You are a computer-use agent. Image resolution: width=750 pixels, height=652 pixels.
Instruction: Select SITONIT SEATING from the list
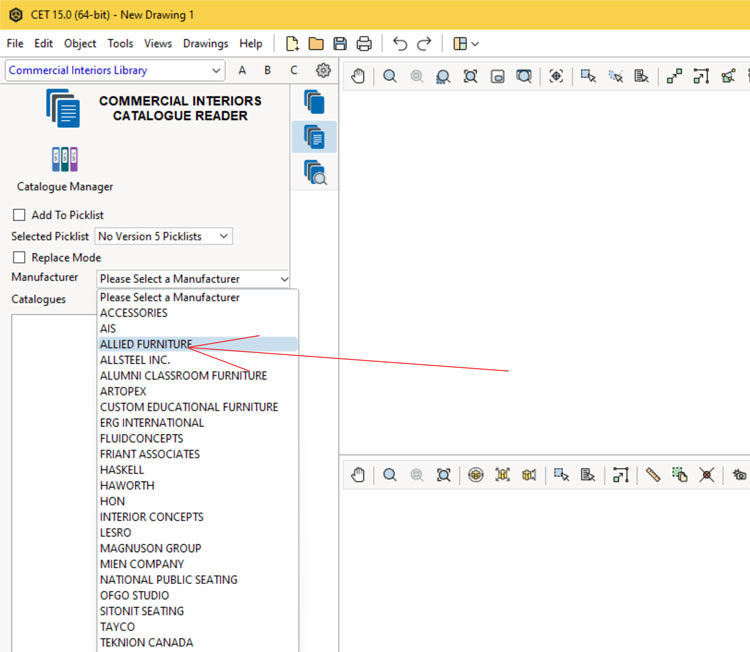pyautogui.click(x=198, y=611)
